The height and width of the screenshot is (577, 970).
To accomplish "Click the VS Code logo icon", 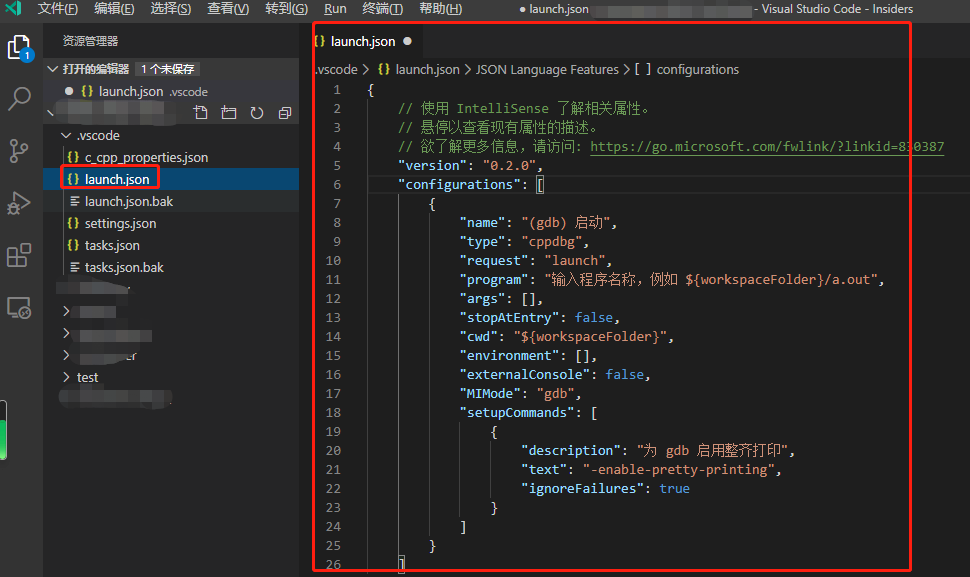I will coord(14,9).
